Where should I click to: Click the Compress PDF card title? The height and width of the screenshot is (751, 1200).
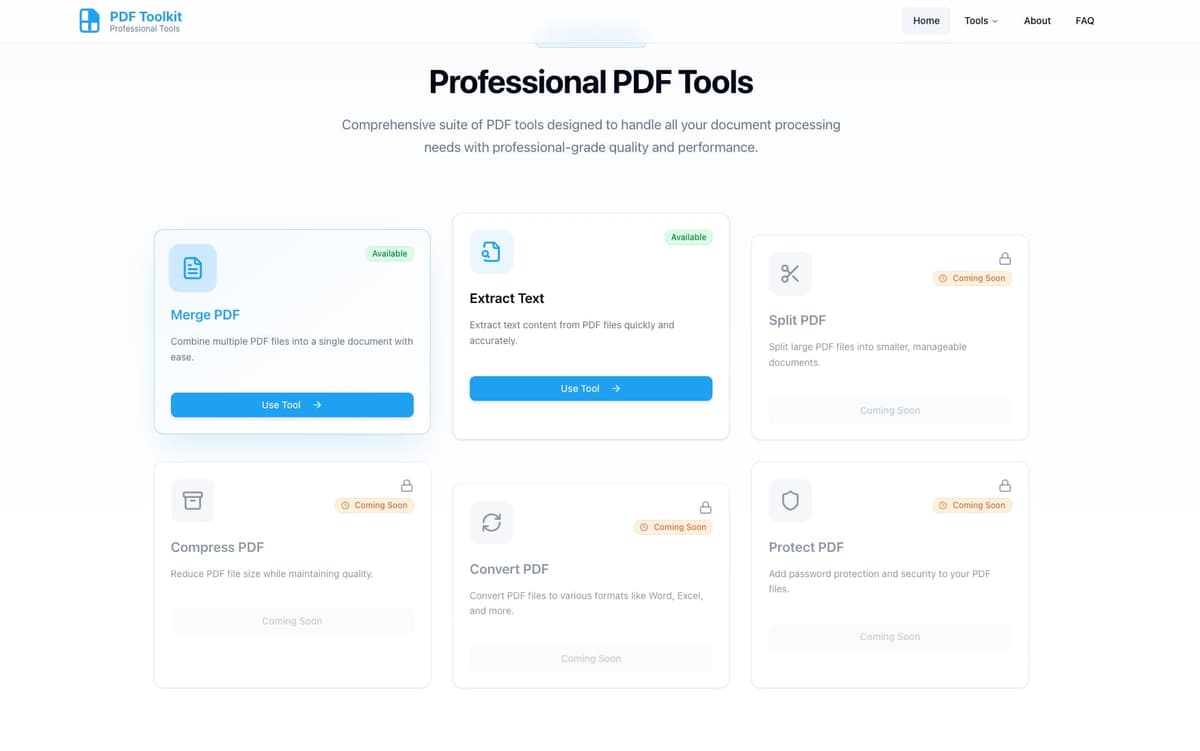tap(217, 547)
